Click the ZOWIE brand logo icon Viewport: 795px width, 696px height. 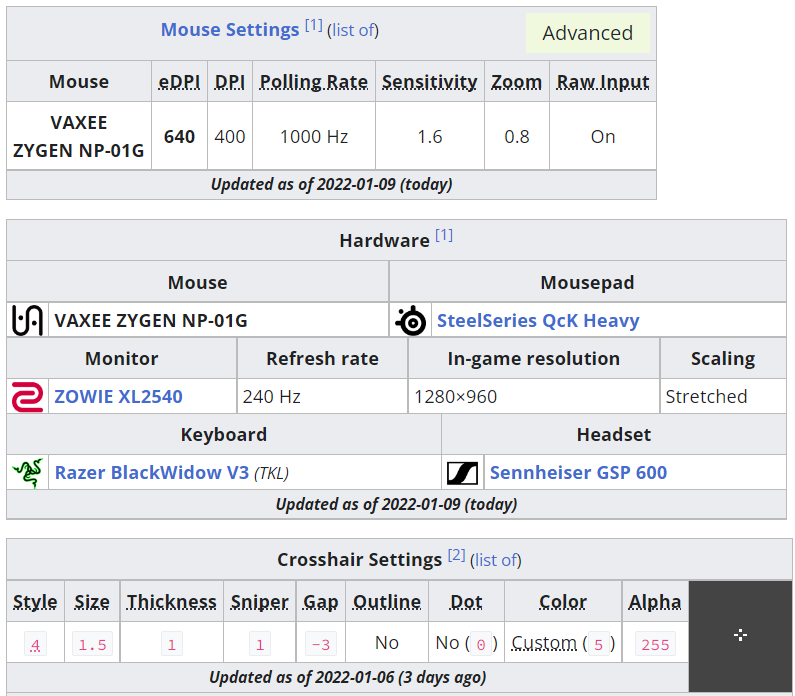click(x=27, y=396)
